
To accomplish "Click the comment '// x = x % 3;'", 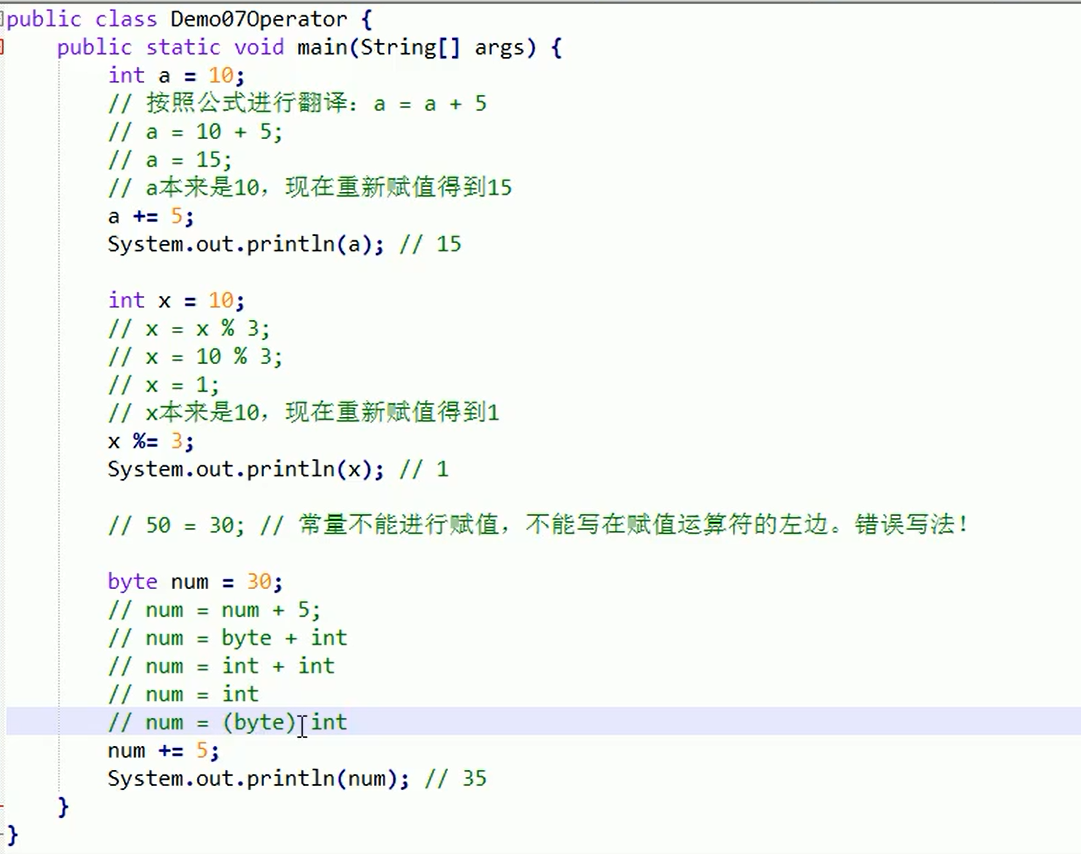I will pyautogui.click(x=189, y=329).
